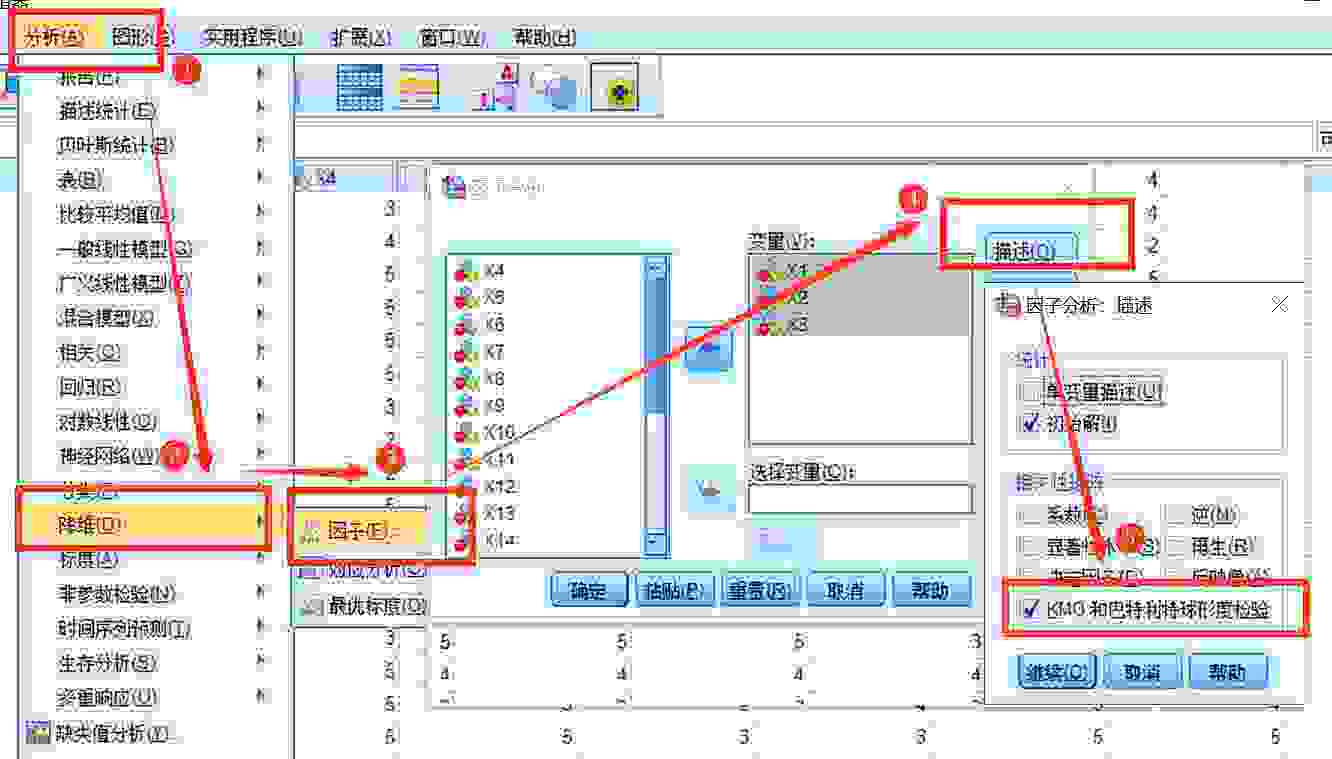Click the source variable list scrollbar
The image size is (1332, 759).
click(x=656, y=405)
